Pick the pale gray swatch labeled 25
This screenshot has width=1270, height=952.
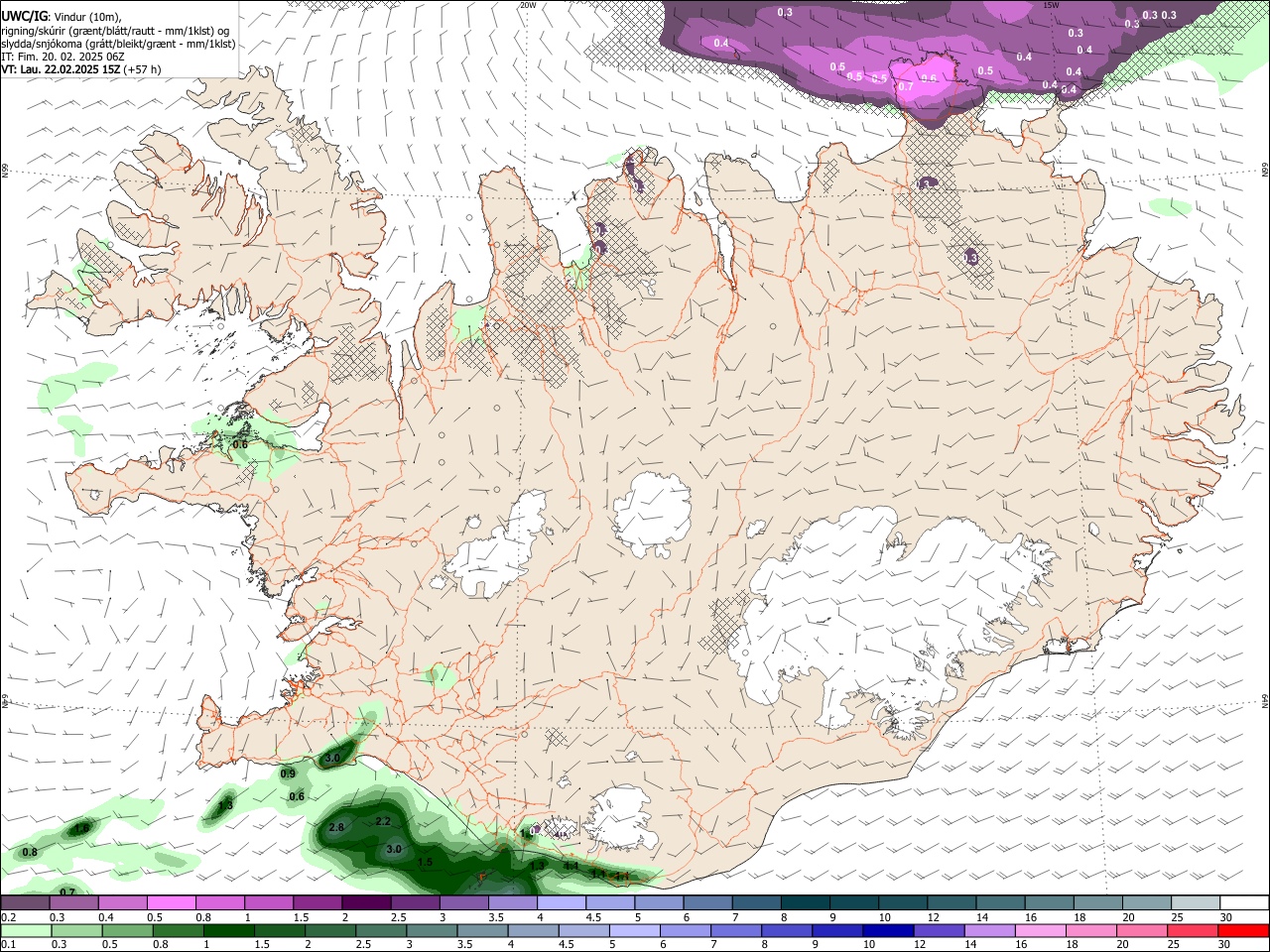pyautogui.click(x=1196, y=902)
